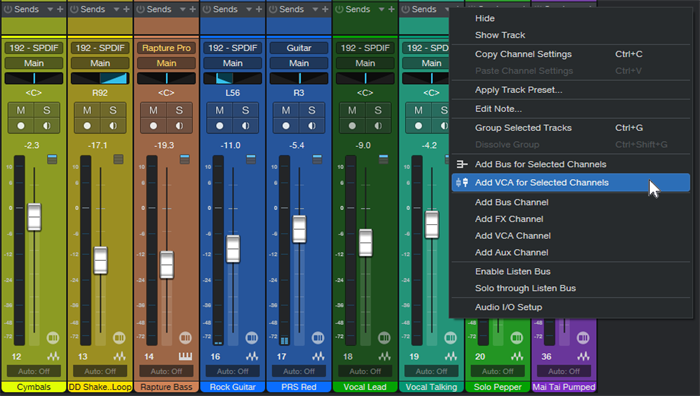Add a send on Rock Guitar channel
700x396 pixels.
[x=259, y=9]
